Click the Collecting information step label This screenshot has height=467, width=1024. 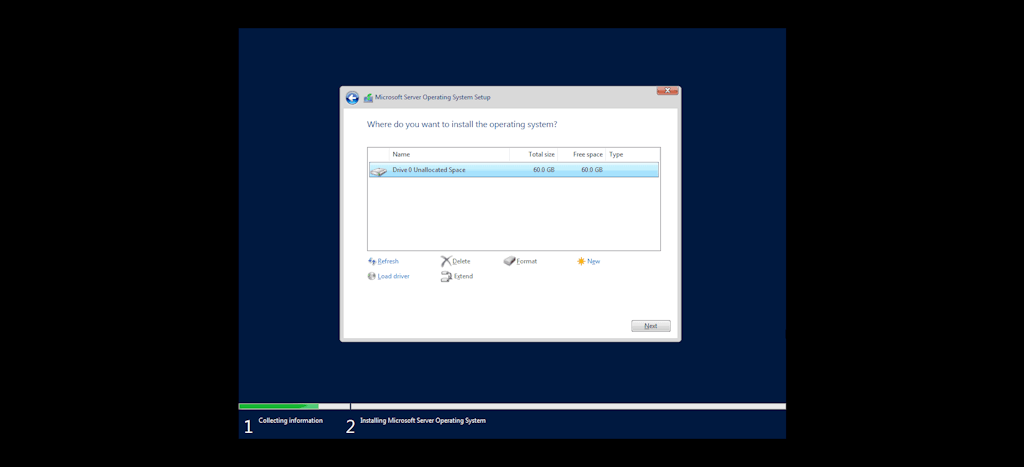coord(291,421)
